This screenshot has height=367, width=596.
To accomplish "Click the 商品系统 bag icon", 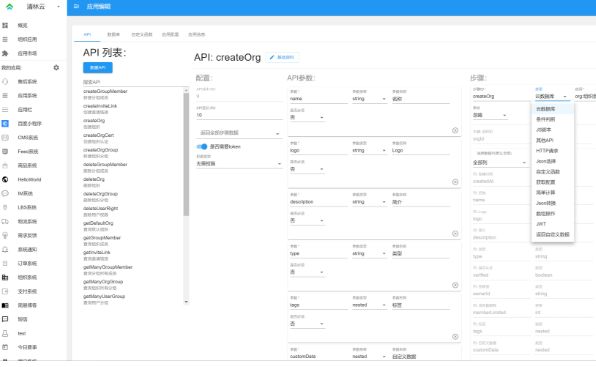I will (x=5, y=166).
